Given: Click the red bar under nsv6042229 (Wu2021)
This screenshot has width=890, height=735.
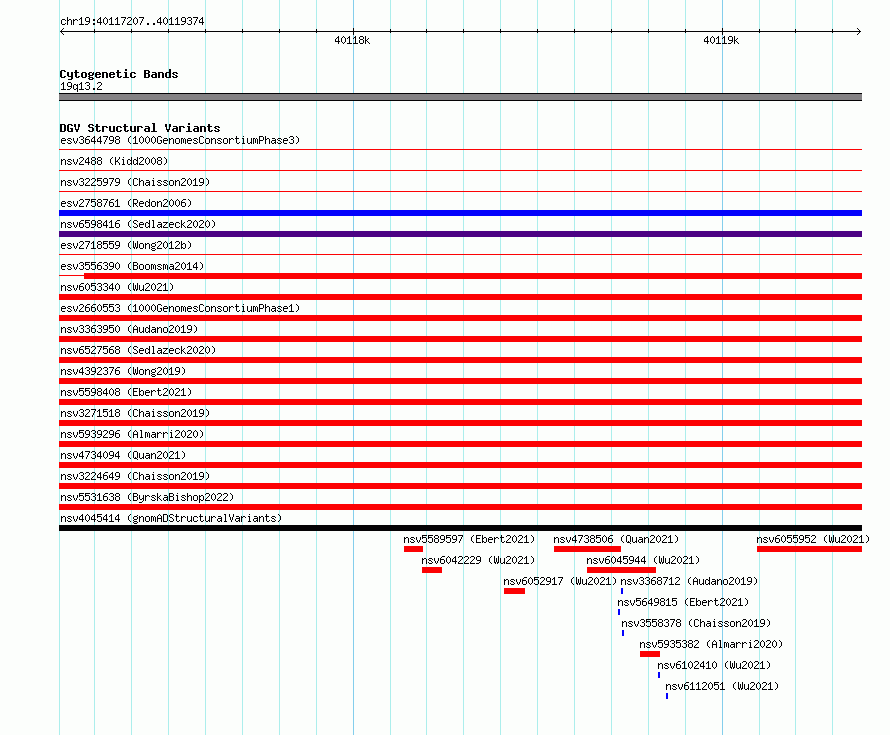Looking at the screenshot, I should (432, 570).
